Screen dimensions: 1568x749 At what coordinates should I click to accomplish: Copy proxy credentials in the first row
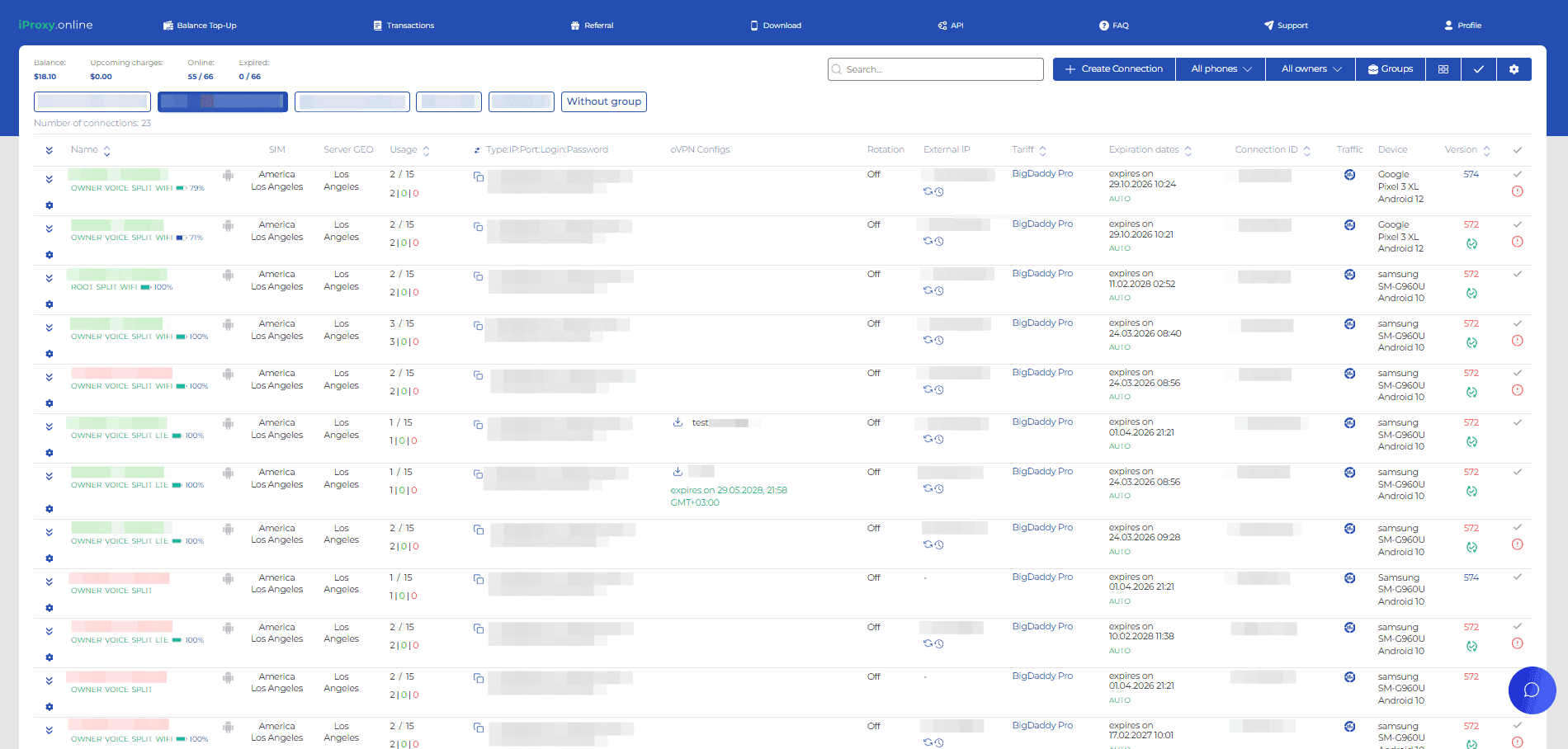point(478,177)
